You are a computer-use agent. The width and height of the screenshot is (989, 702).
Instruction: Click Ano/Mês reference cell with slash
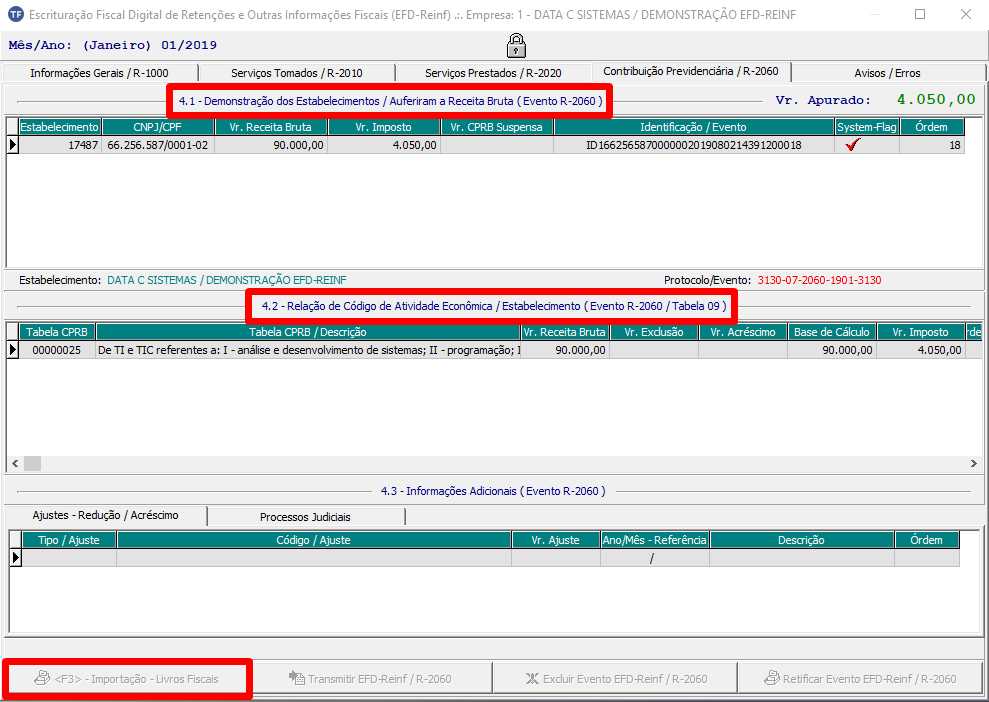(655, 558)
